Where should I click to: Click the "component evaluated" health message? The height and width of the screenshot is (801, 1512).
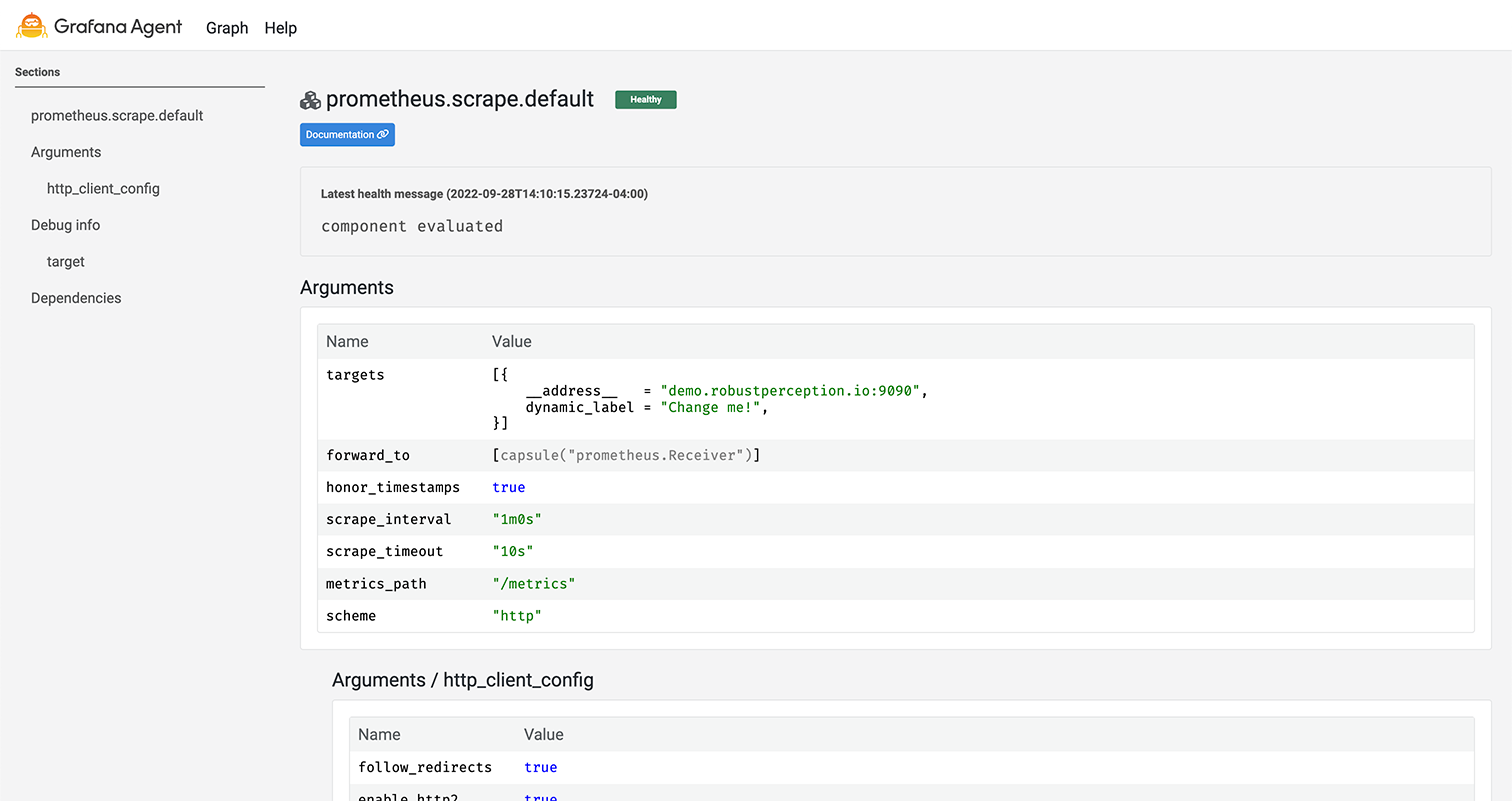[x=412, y=226]
